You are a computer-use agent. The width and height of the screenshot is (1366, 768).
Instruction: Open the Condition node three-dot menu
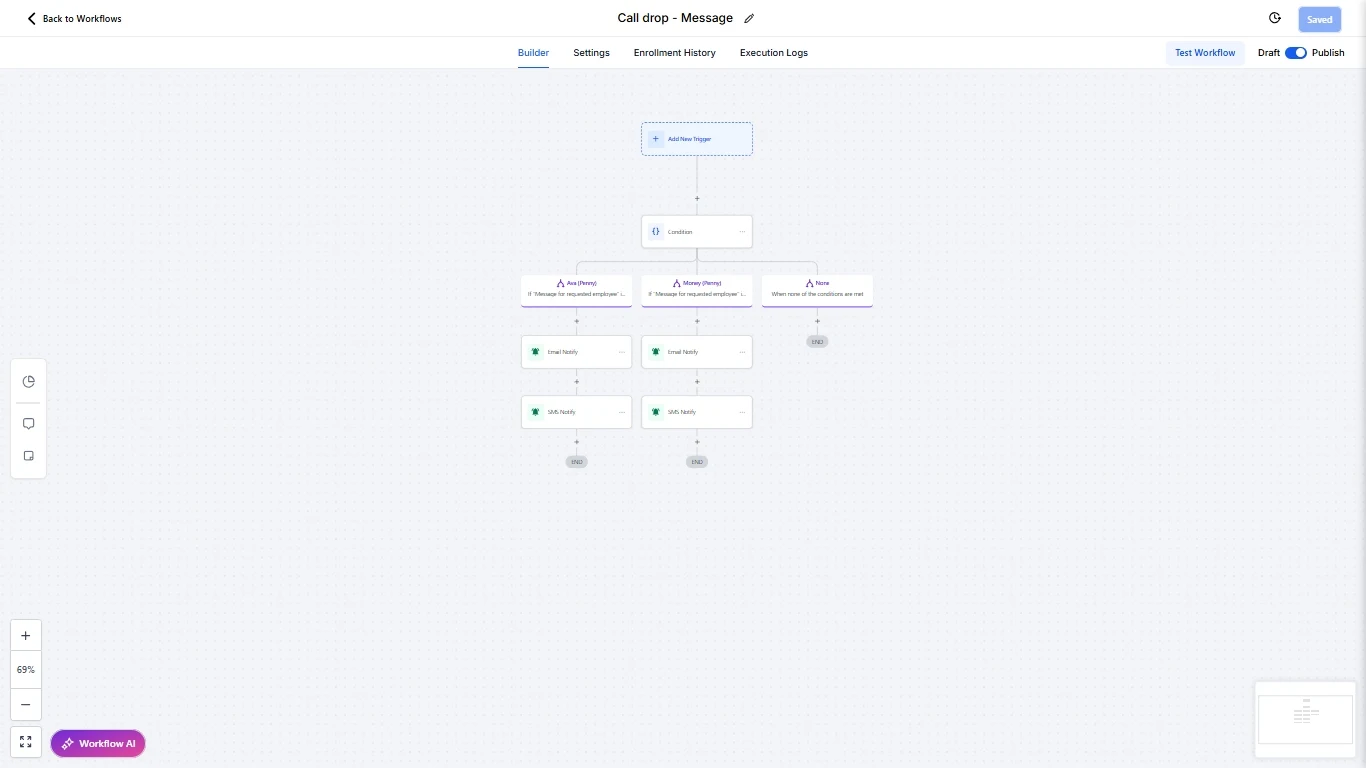[x=742, y=231]
